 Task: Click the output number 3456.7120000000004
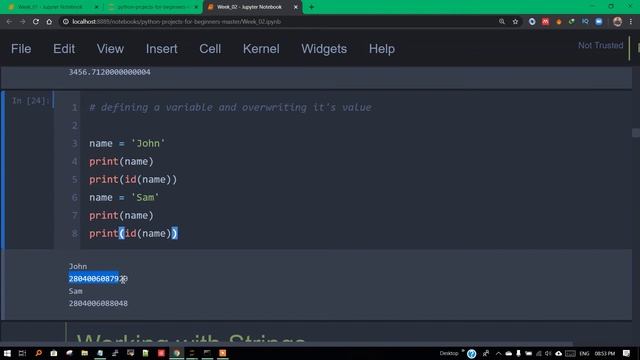click(109, 72)
